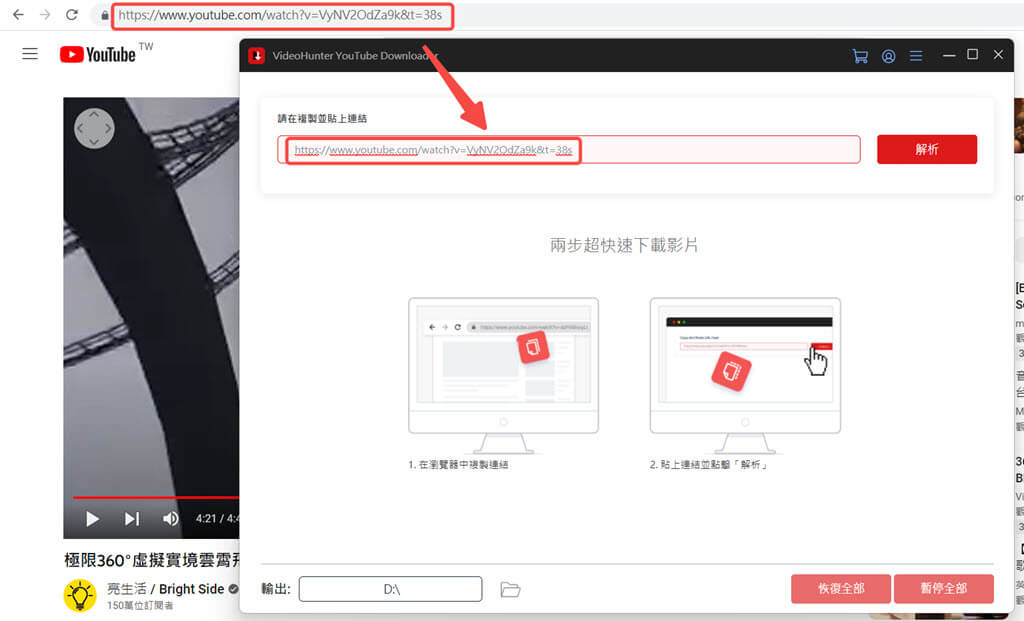Minimize the VideoHunter window
1024x621 pixels.
coord(949,56)
